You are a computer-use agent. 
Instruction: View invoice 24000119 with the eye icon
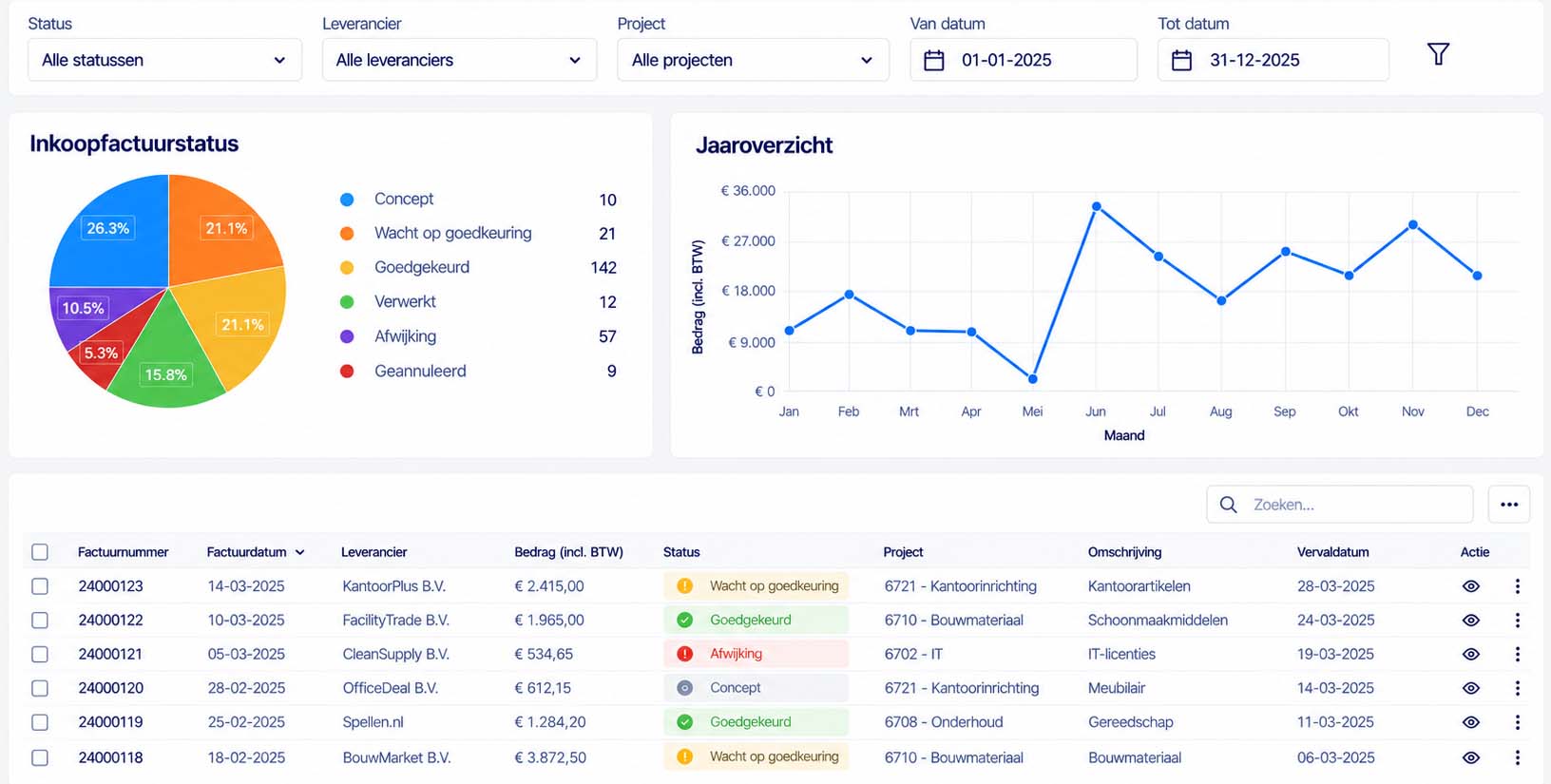[1471, 722]
